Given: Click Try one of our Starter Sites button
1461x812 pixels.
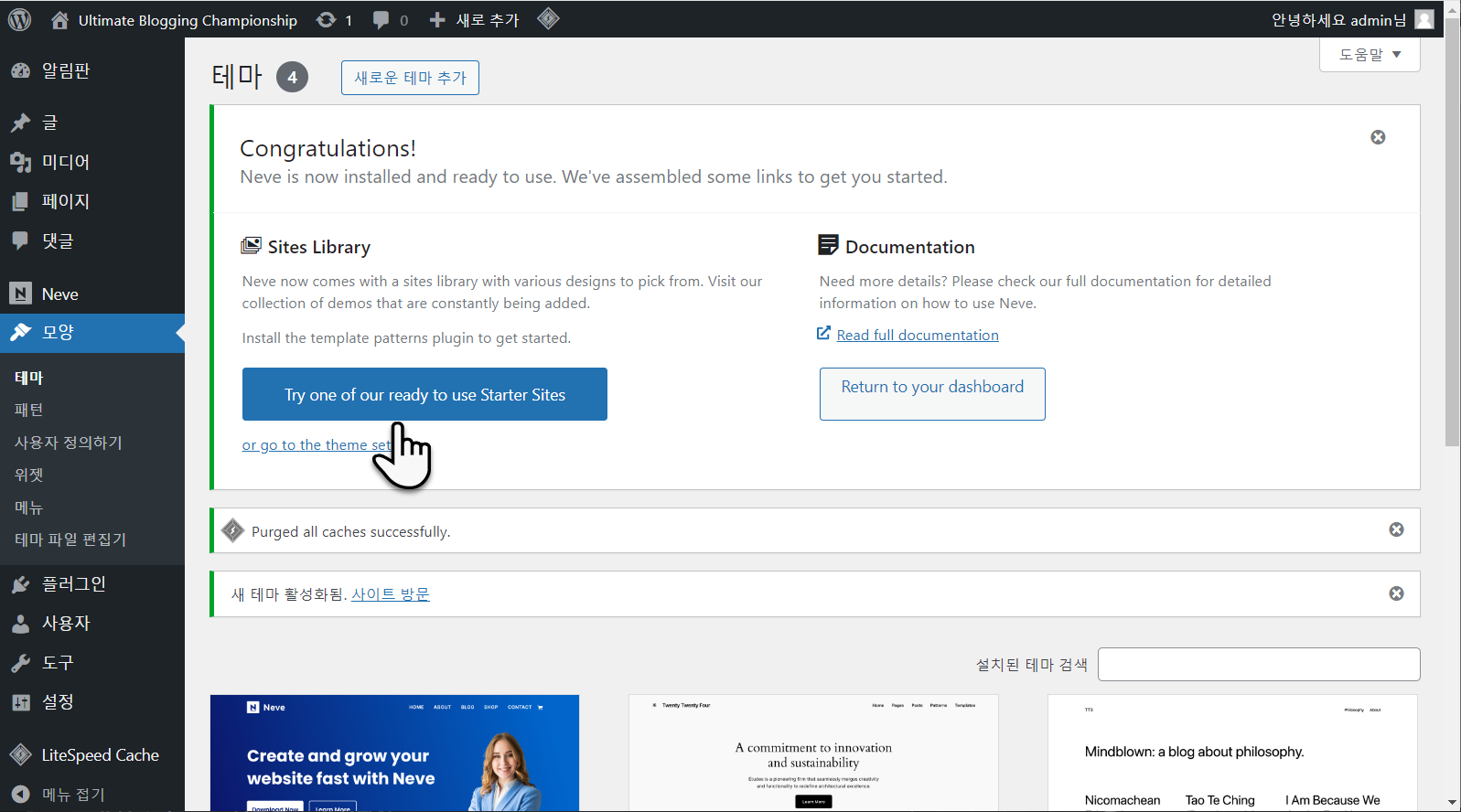Looking at the screenshot, I should coord(424,394).
